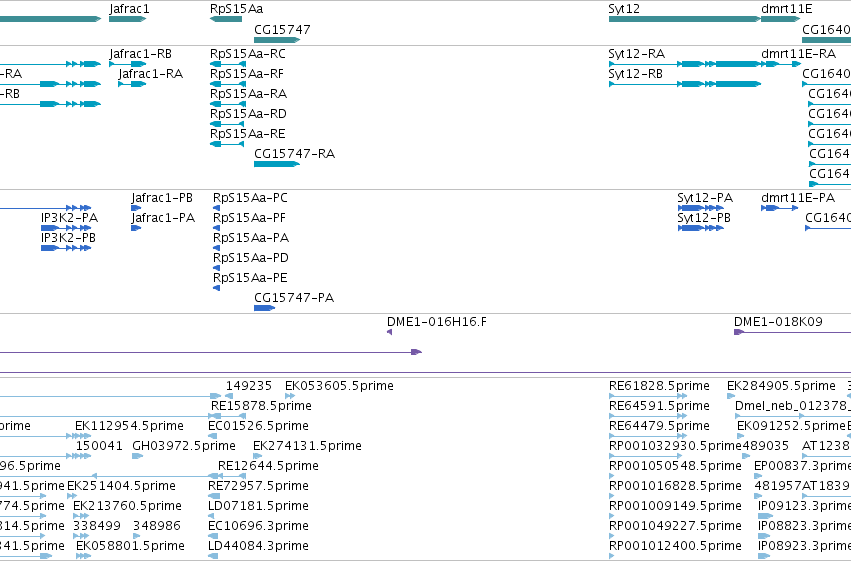Click protein IP3K2-PA
Viewport: 851px width, 561px height.
(x=69, y=219)
